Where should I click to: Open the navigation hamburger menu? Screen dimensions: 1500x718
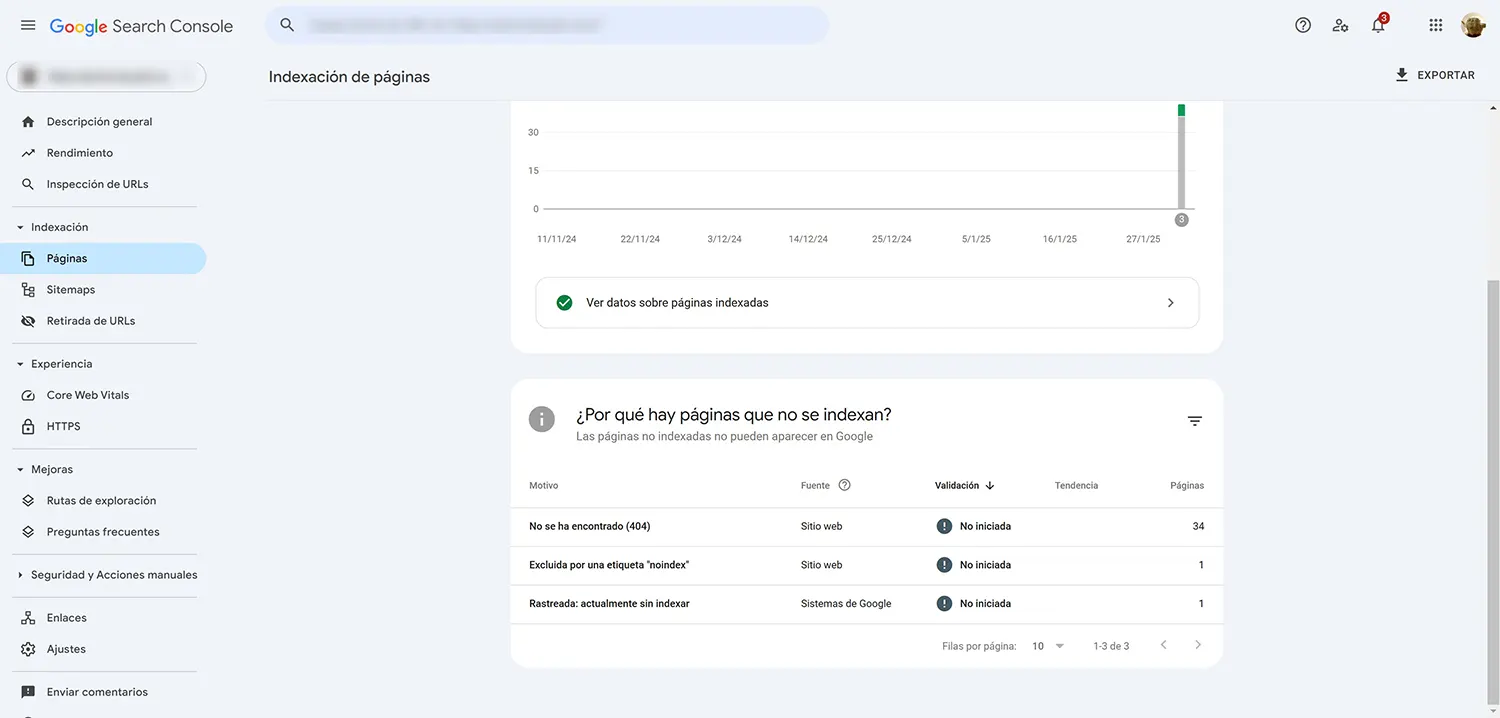27,25
